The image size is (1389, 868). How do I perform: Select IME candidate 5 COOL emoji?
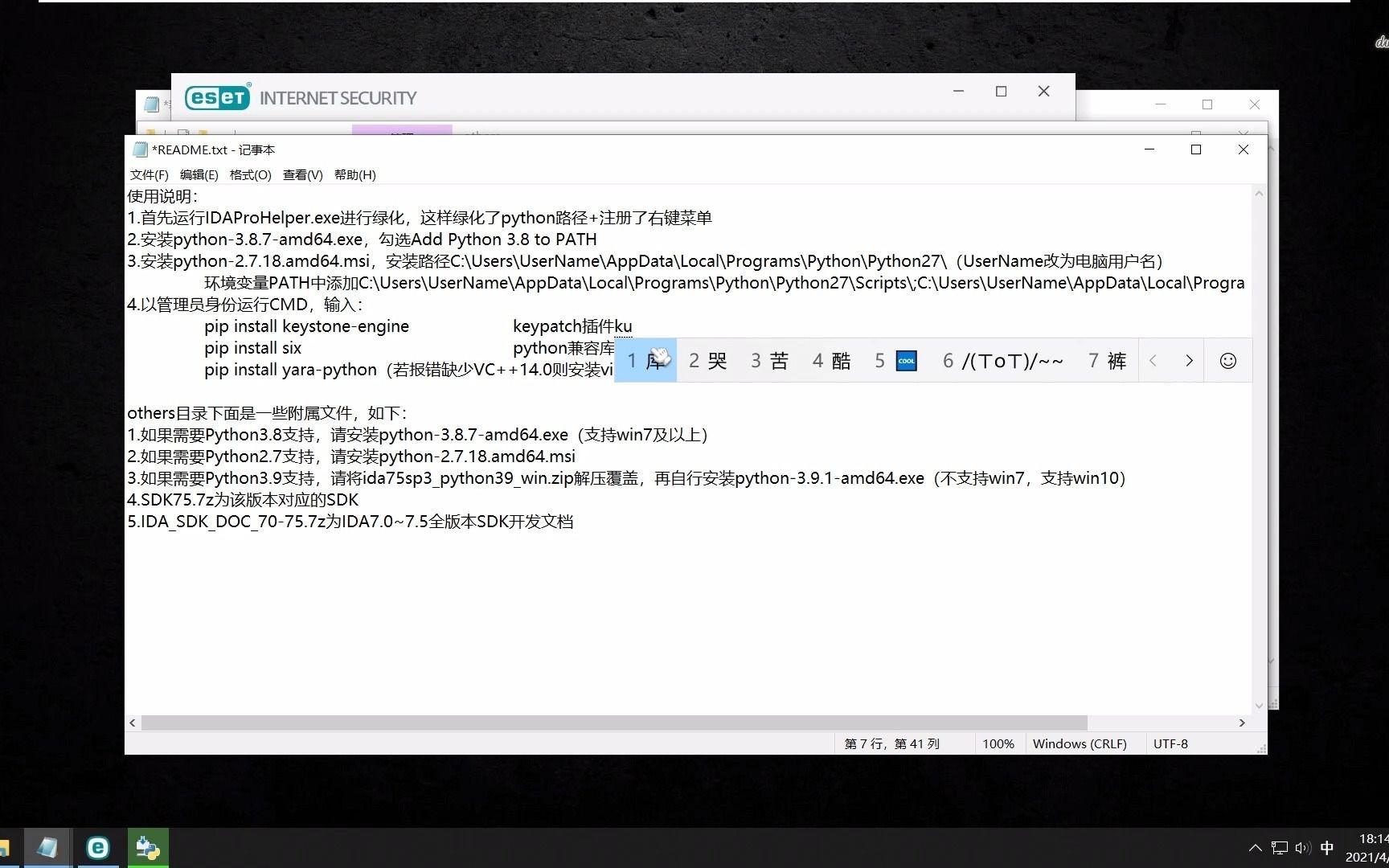pyautogui.click(x=895, y=361)
